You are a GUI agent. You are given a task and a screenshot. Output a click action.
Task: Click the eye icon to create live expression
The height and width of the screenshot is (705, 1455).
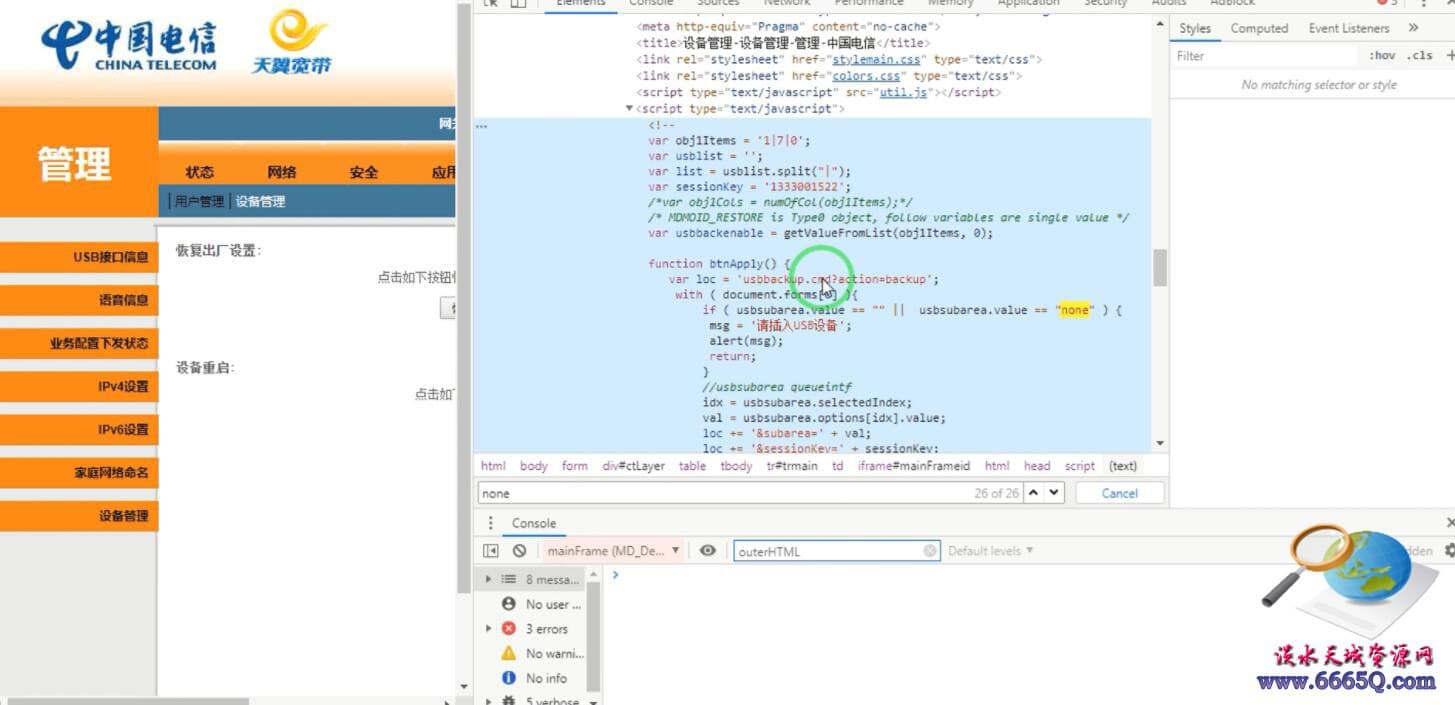coord(708,551)
